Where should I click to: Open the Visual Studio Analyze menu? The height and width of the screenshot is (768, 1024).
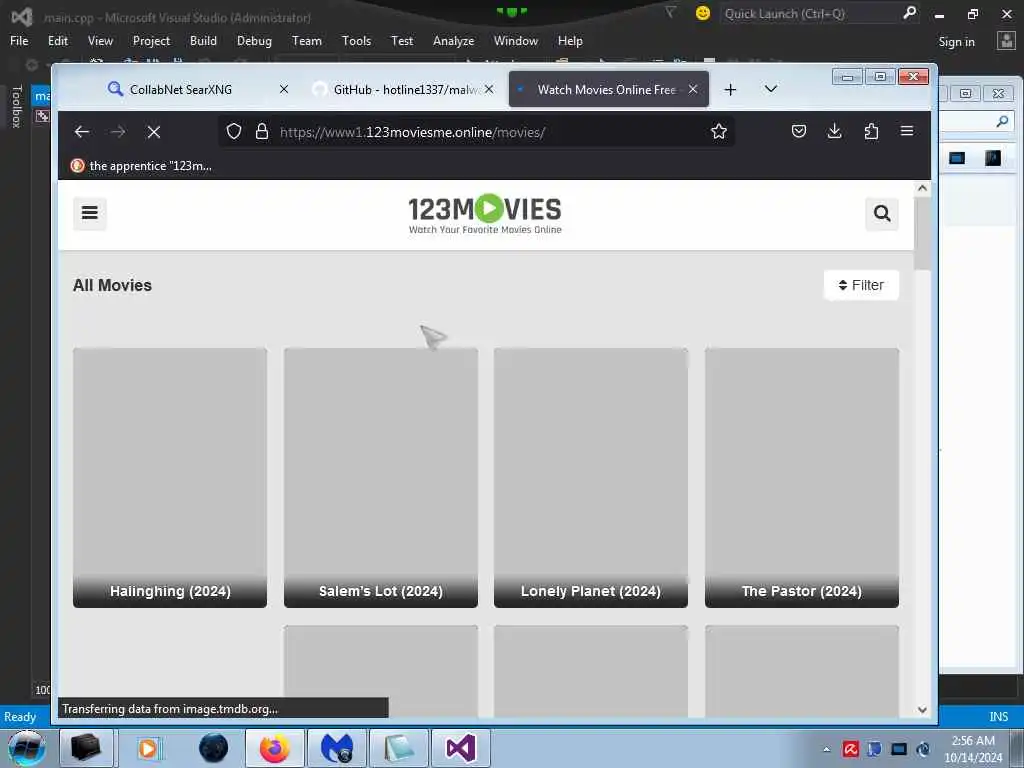[453, 40]
